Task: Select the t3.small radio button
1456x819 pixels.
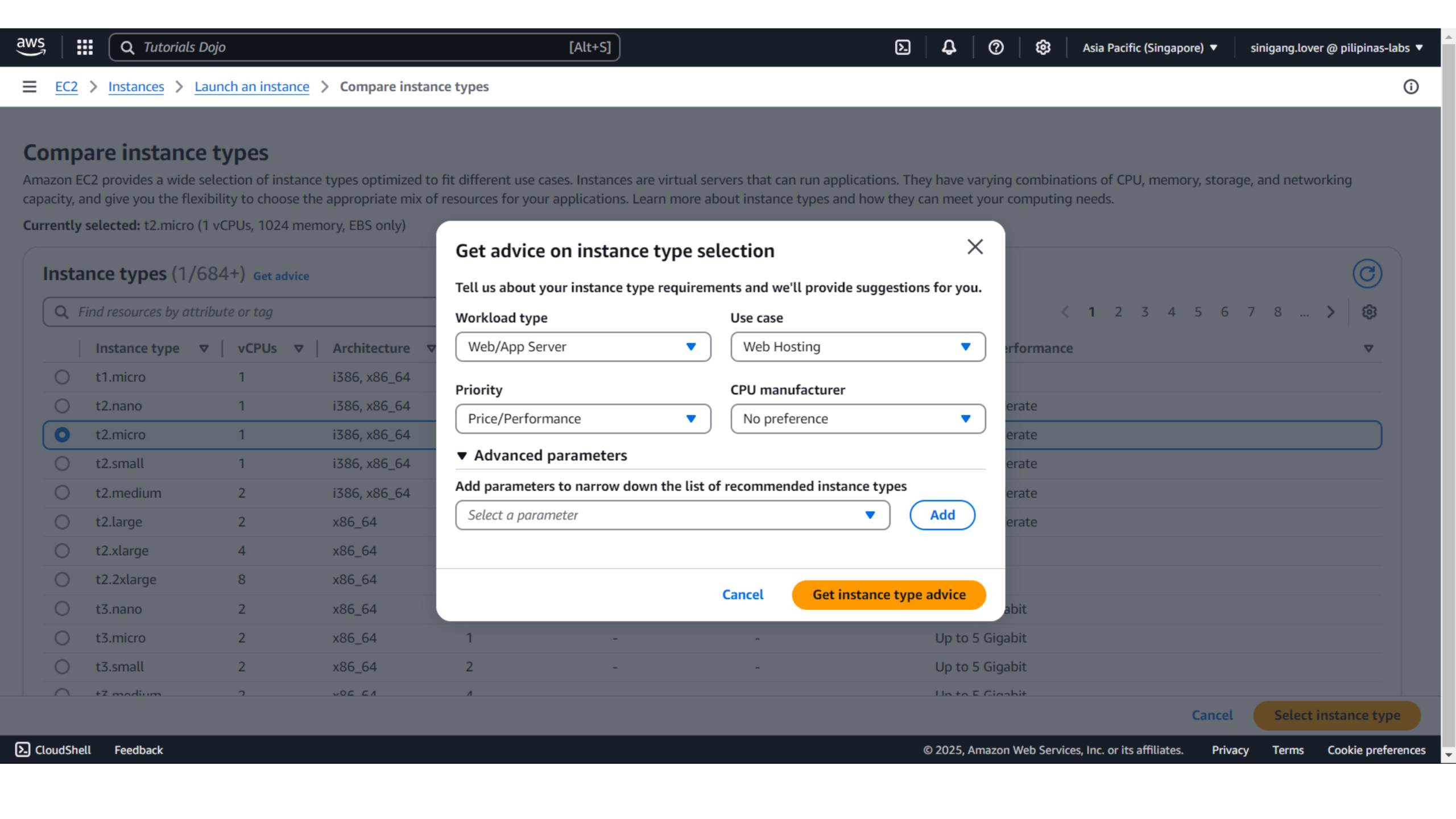Action: point(62,667)
